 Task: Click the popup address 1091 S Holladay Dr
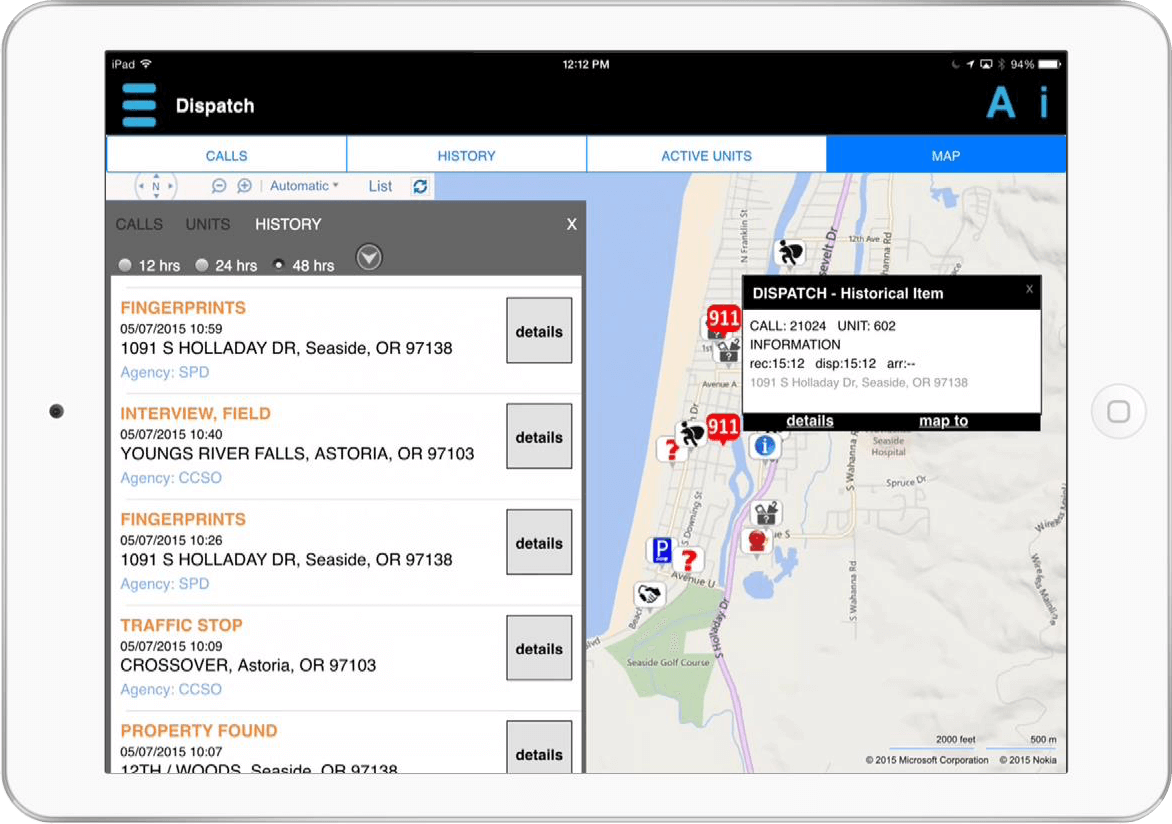pyautogui.click(x=859, y=382)
